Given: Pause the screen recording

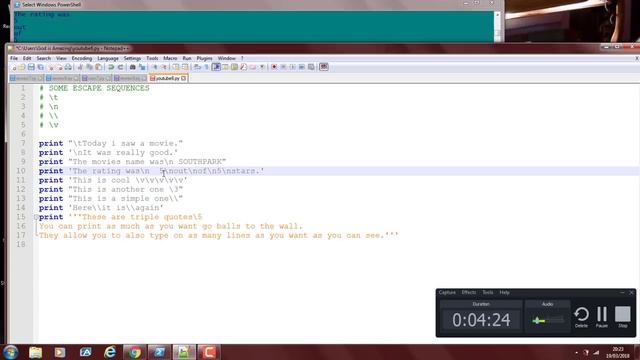Looking at the screenshot, I should [602, 317].
